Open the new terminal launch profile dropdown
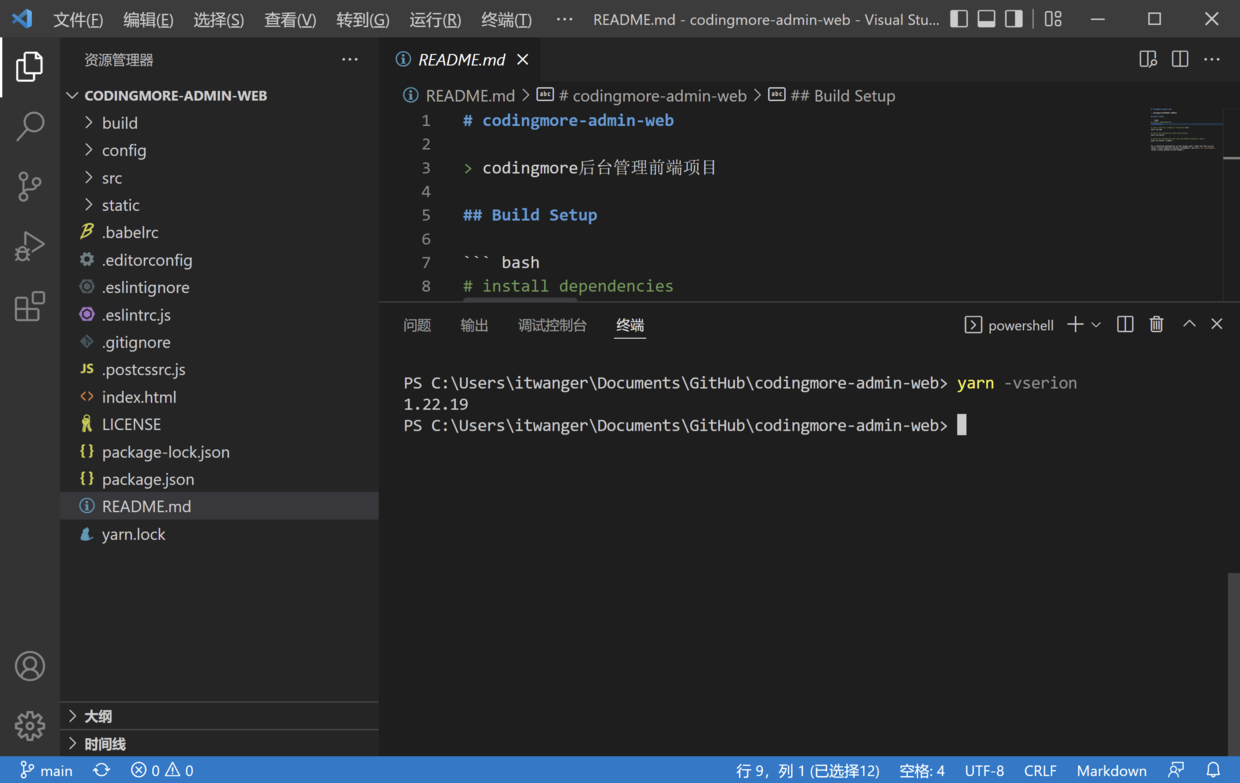 pyautogui.click(x=1096, y=325)
